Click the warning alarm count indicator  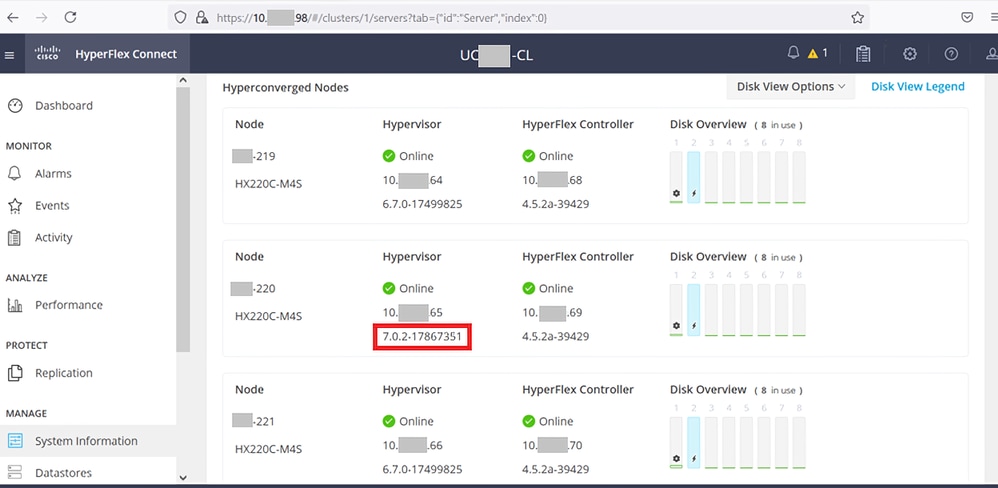817,54
